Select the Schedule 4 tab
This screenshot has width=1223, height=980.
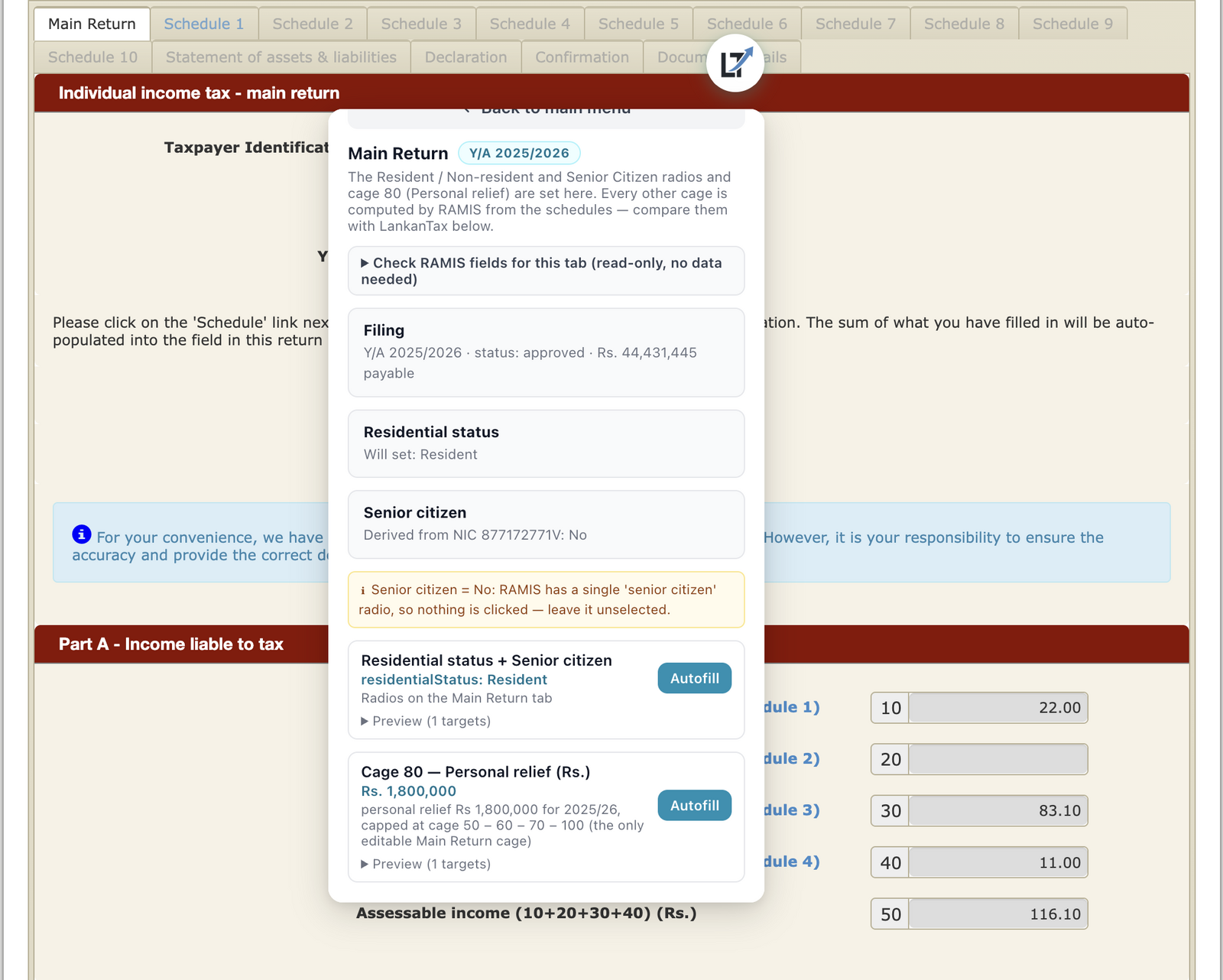point(530,24)
